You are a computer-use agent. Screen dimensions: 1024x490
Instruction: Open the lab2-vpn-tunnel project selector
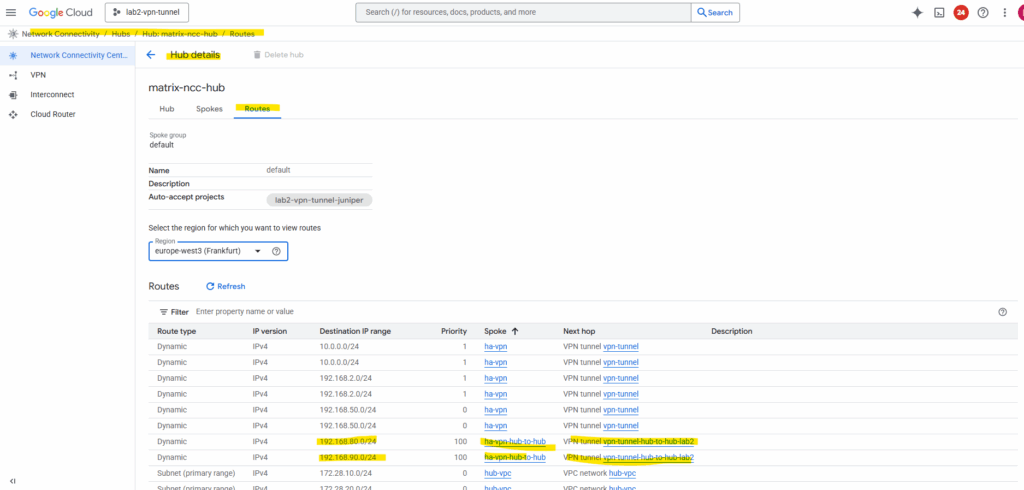[x=145, y=13]
